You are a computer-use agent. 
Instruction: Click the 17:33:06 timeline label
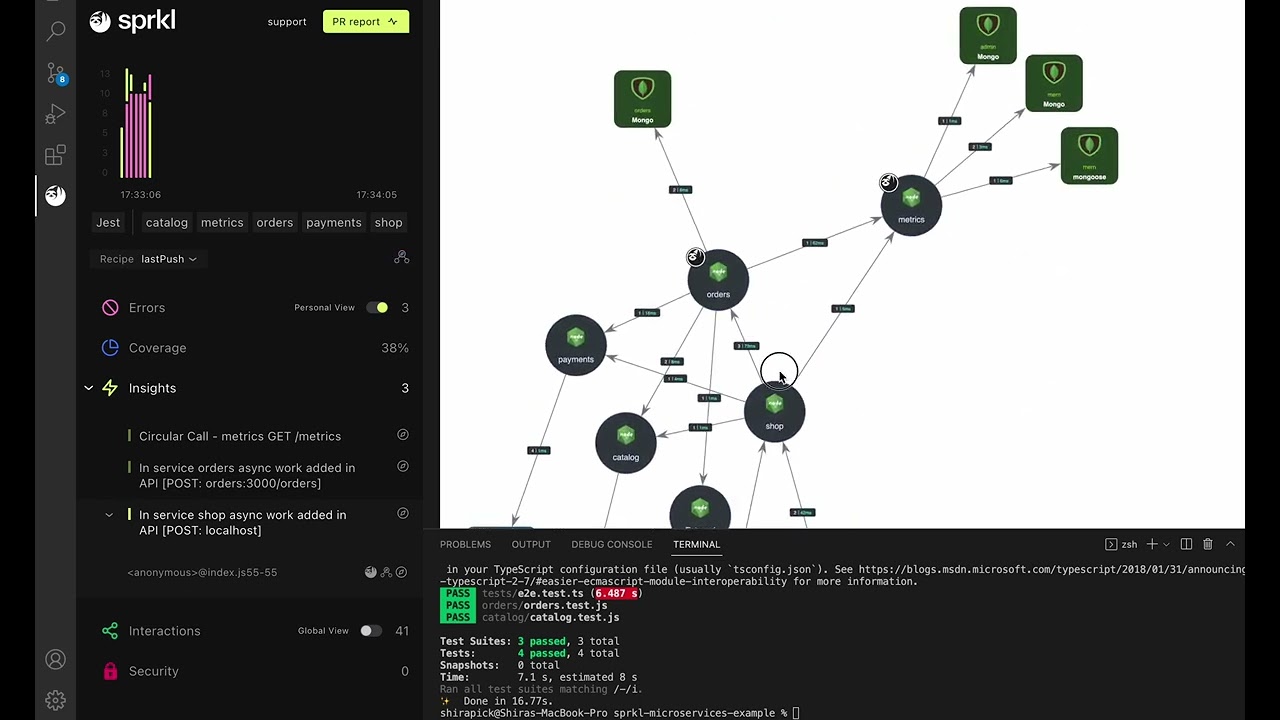pos(141,195)
